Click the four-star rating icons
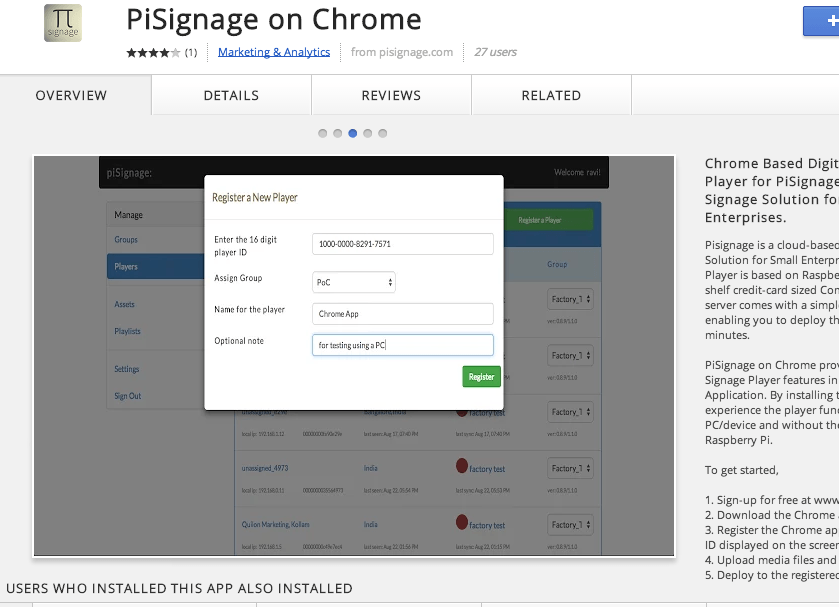The width and height of the screenshot is (839, 607). click(x=153, y=52)
